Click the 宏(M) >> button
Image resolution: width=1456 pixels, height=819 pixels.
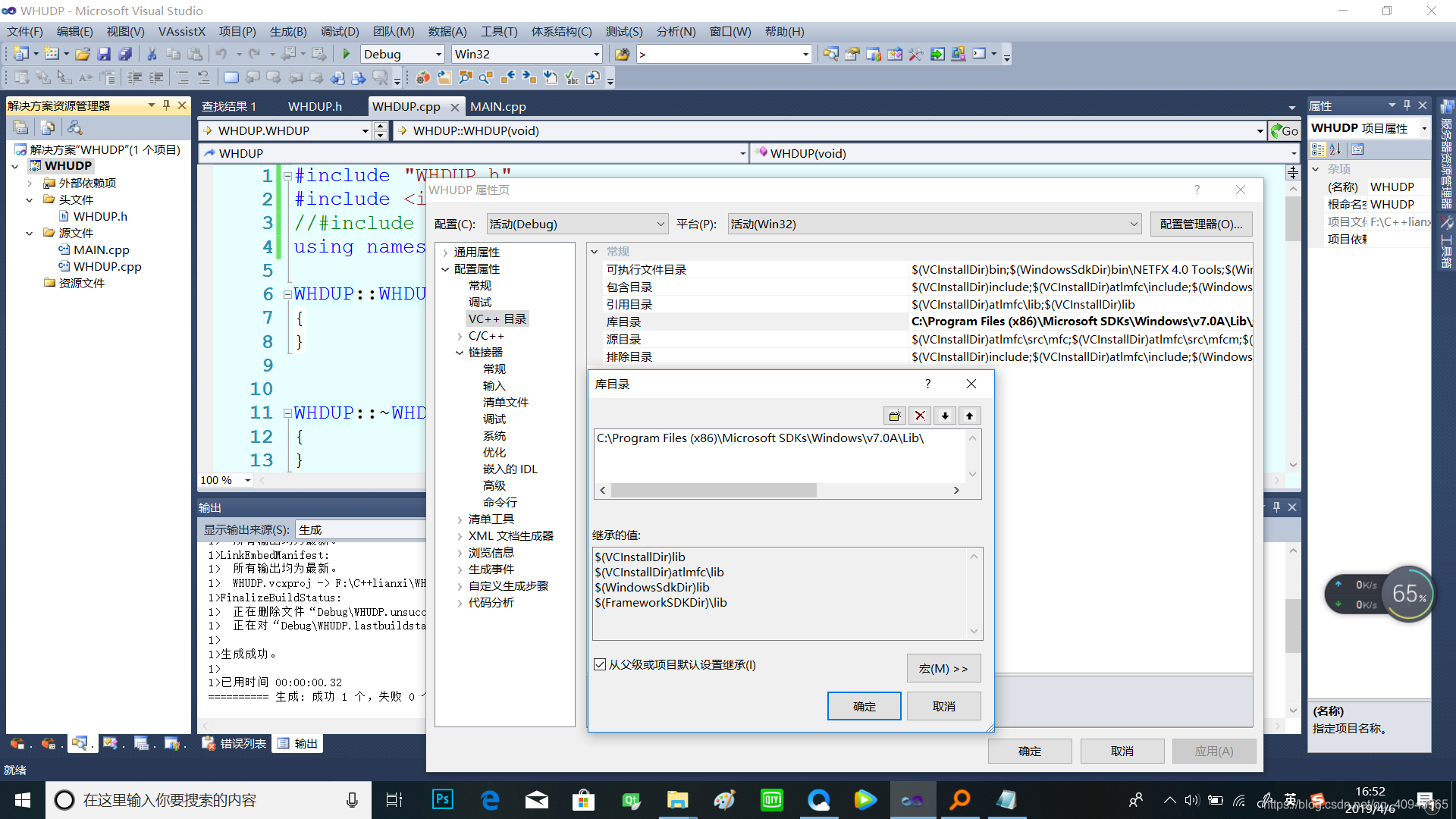[x=943, y=668]
